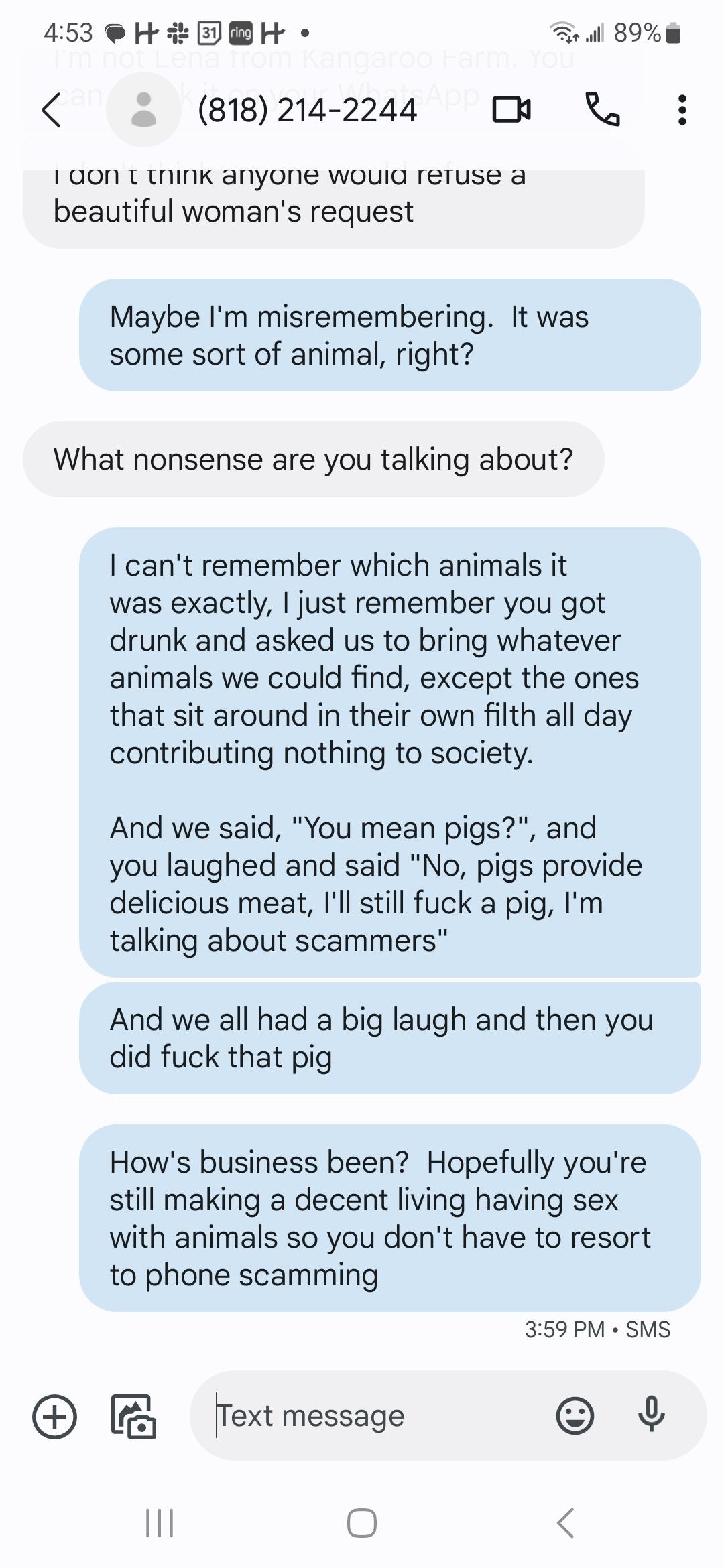The height and width of the screenshot is (1568, 724).
Task: Tap the plus attachment button
Action: (54, 1416)
